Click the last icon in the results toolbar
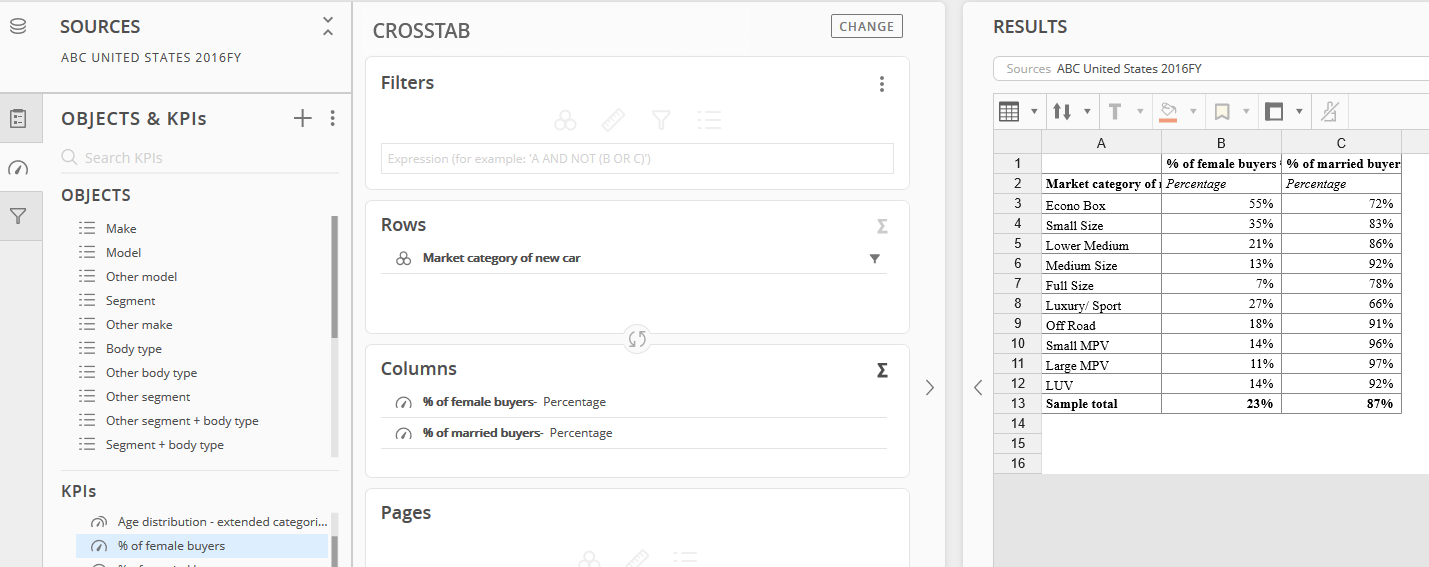Image resolution: width=1429 pixels, height=567 pixels. [x=1330, y=112]
